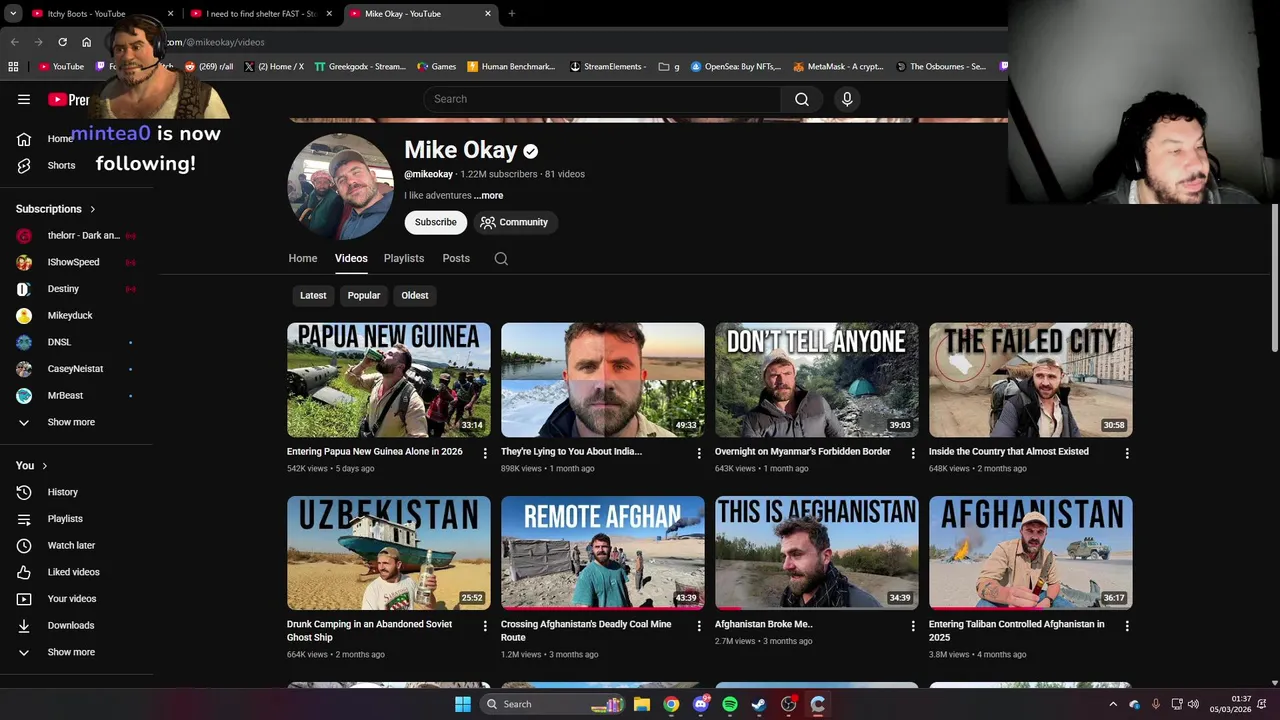Reload the page in browser toolbar
This screenshot has height=720, width=1280.
click(x=62, y=42)
